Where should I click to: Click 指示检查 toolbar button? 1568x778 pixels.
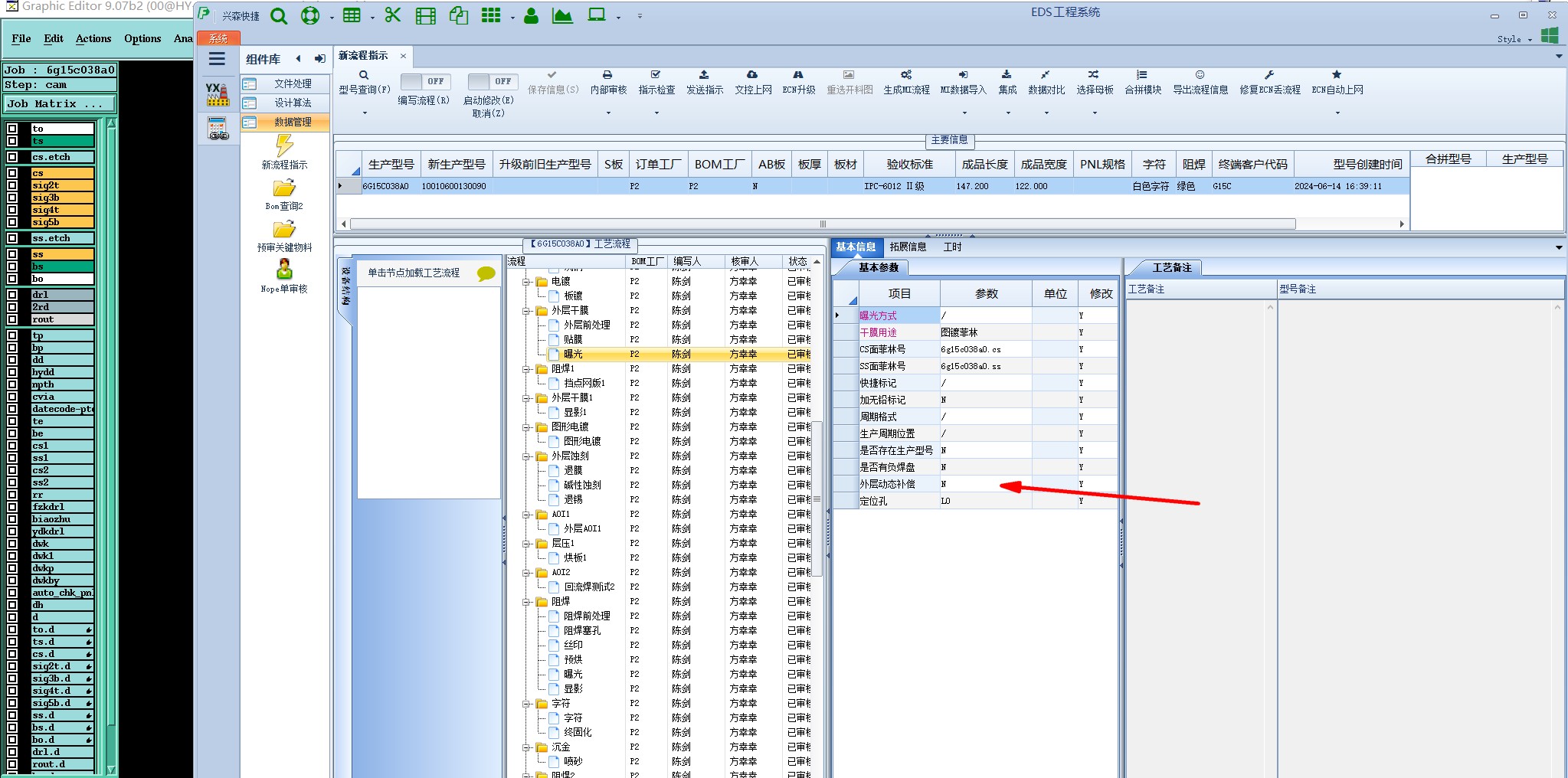point(656,82)
